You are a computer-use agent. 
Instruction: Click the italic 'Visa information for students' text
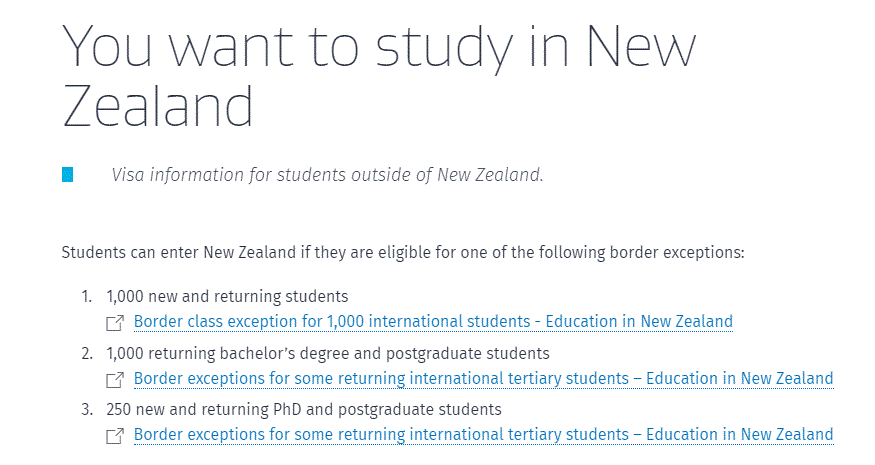(230, 175)
